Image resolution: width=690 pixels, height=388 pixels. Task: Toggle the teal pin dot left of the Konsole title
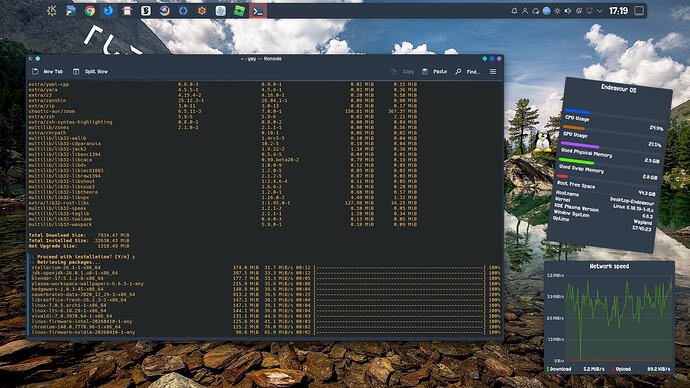click(x=38, y=59)
